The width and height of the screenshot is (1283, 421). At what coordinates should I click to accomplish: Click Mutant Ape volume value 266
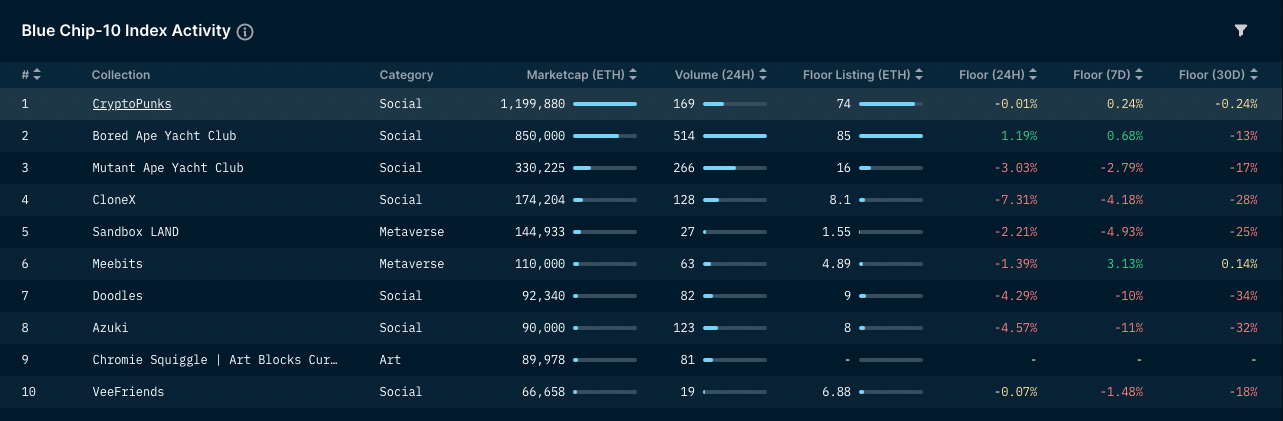(x=684, y=168)
